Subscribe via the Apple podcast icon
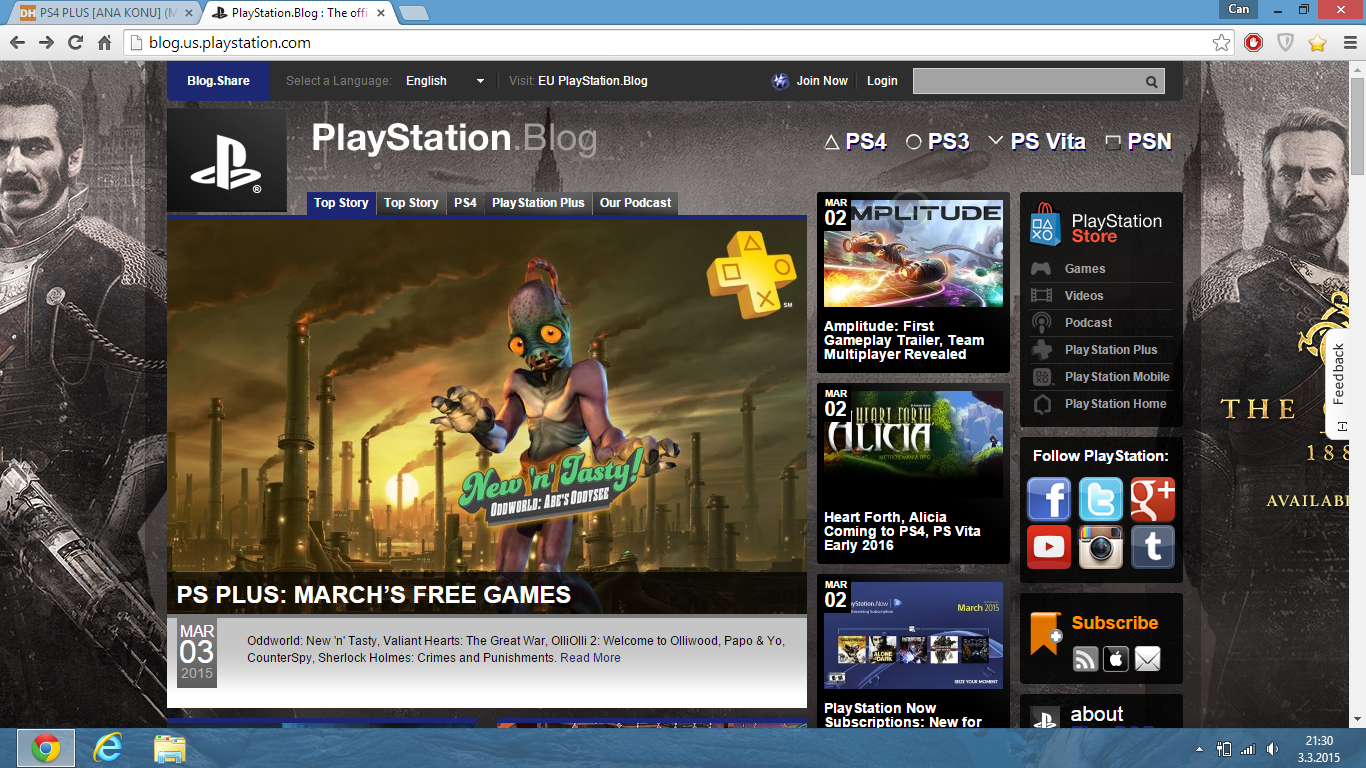1366x768 pixels. (x=1116, y=659)
